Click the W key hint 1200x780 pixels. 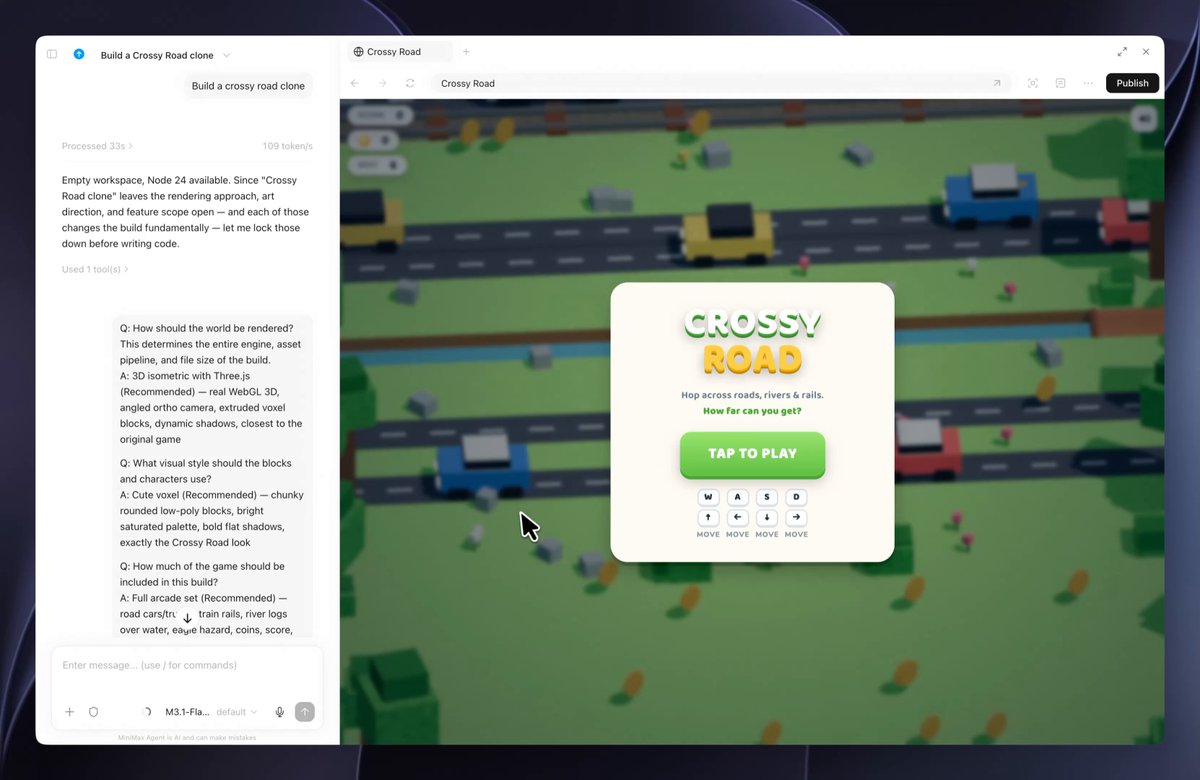708,497
